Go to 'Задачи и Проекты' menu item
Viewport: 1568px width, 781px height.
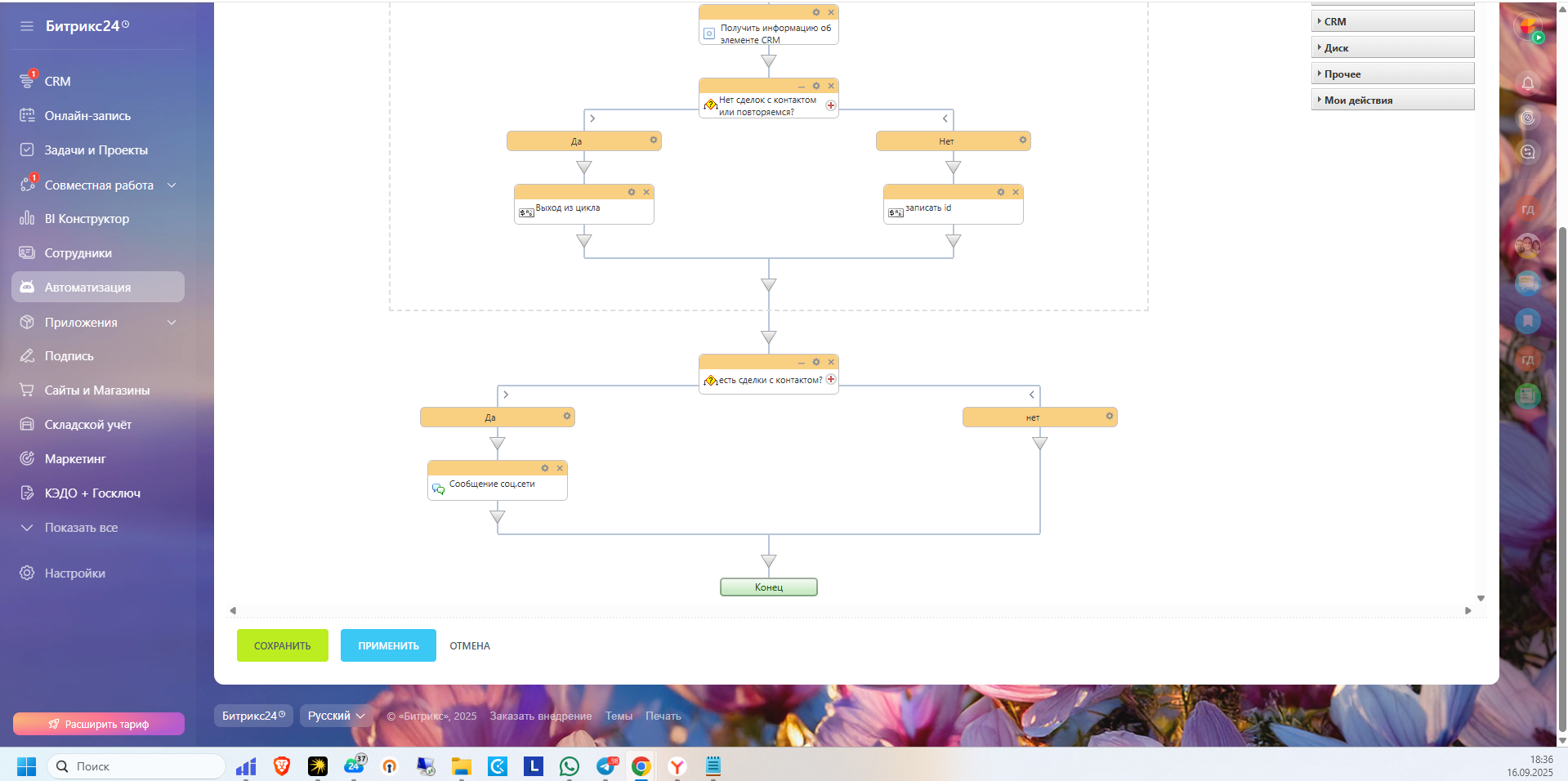tap(96, 150)
